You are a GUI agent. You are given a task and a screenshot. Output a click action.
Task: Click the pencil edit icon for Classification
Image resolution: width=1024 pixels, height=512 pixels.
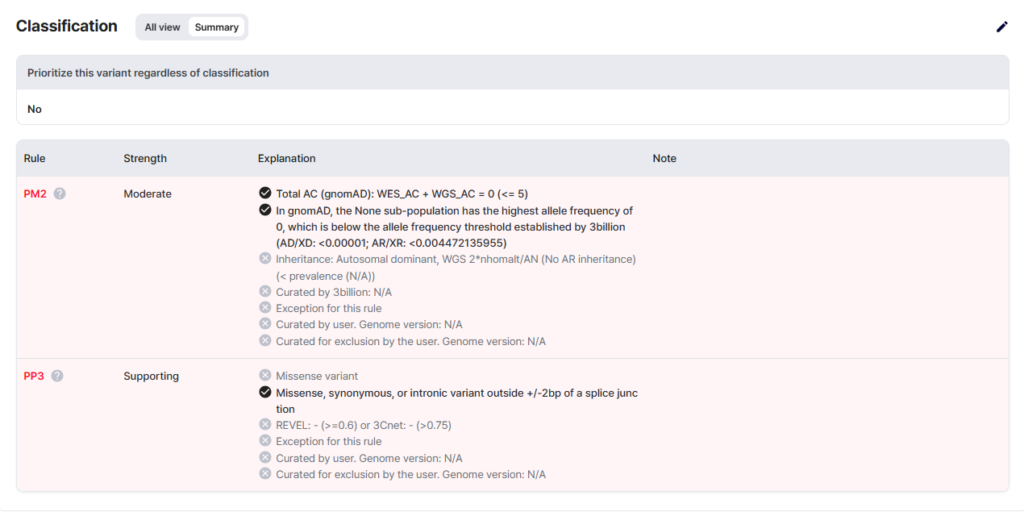1002,27
